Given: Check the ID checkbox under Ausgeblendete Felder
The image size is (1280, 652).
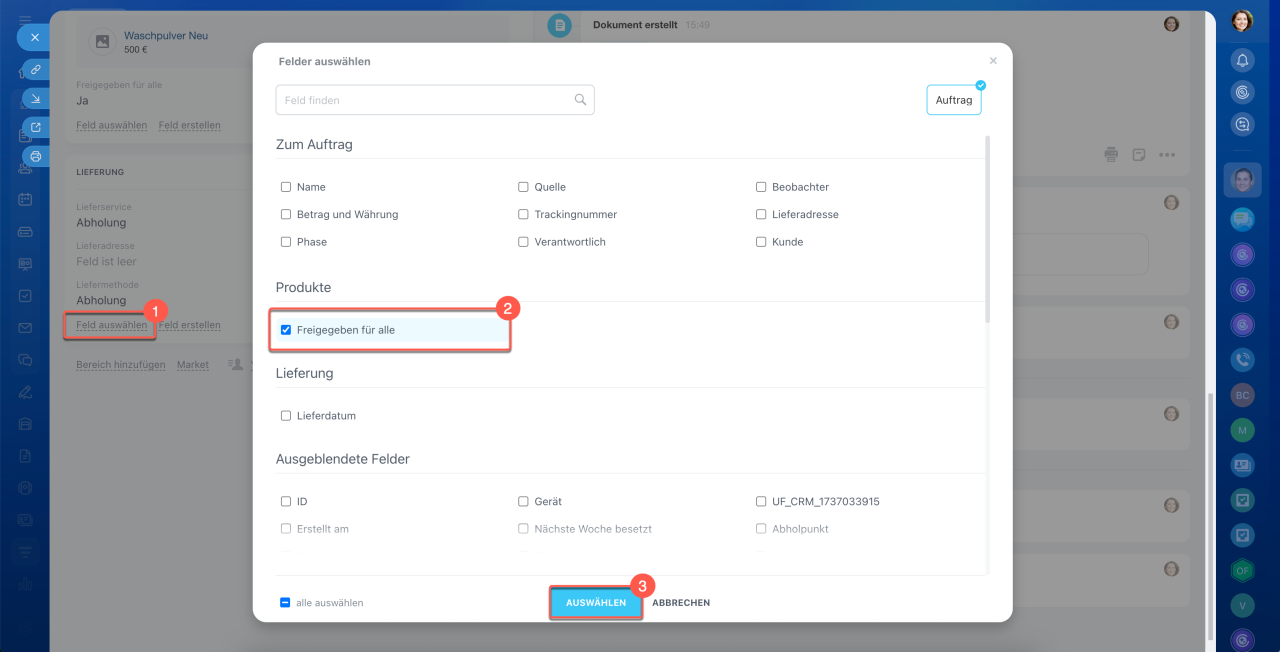Looking at the screenshot, I should point(286,501).
